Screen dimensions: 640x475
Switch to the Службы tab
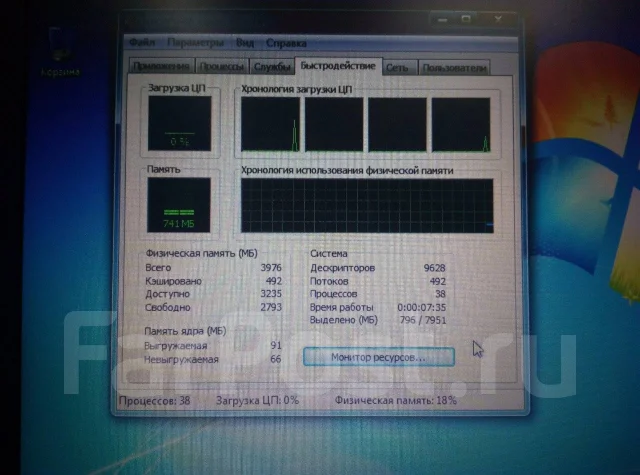[x=272, y=67]
